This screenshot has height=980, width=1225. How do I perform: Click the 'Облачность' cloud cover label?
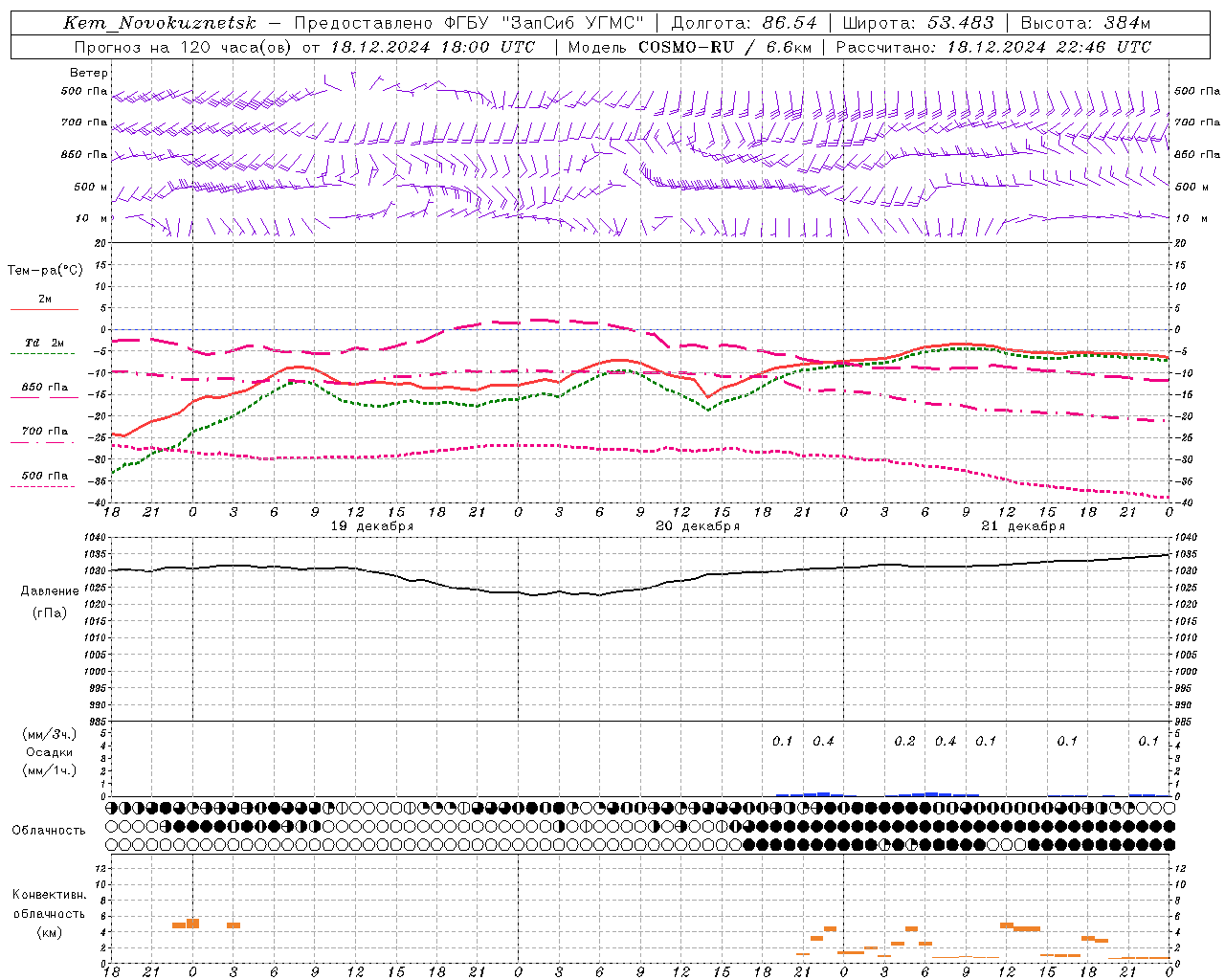pyautogui.click(x=49, y=831)
